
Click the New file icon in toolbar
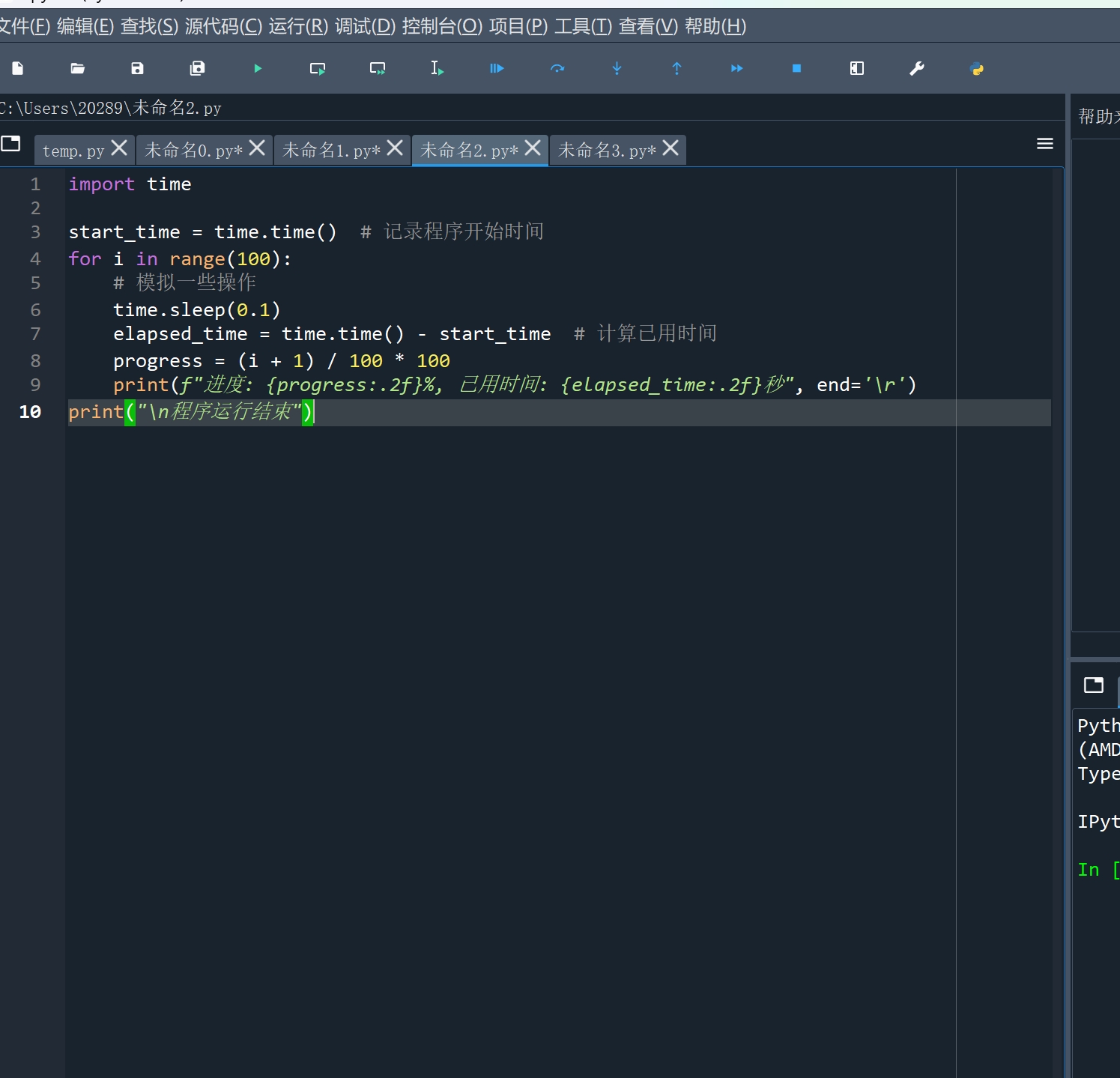pos(18,68)
